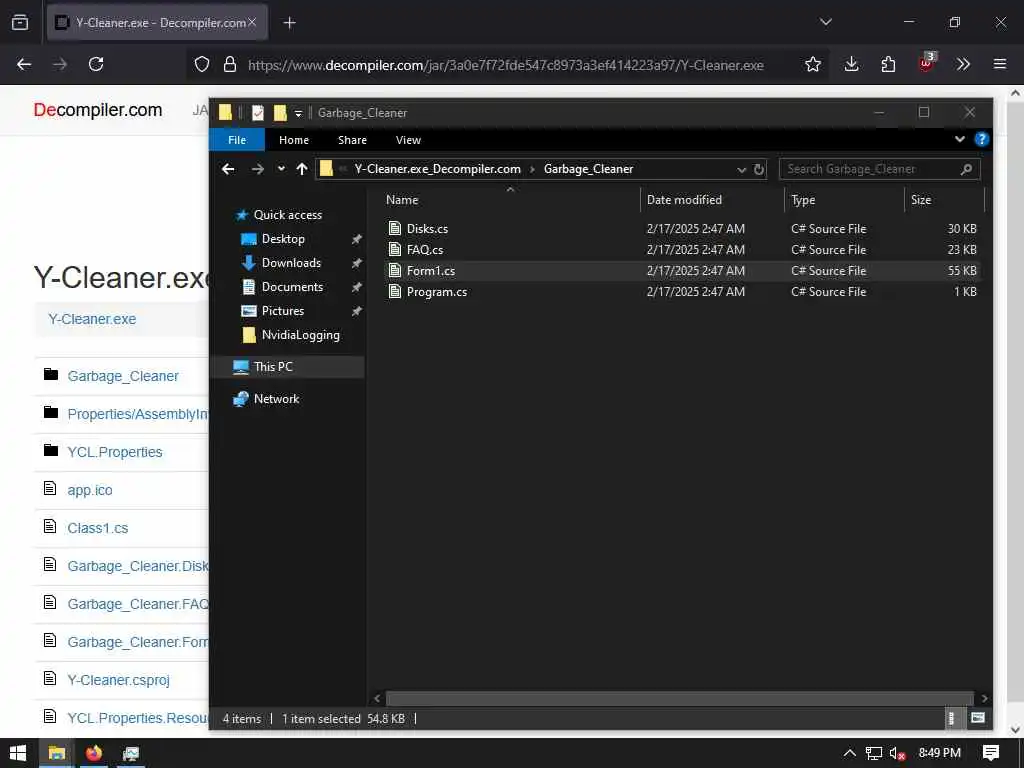1024x768 pixels.
Task: Refresh the Garbage_Cleaner folder
Action: (x=759, y=169)
